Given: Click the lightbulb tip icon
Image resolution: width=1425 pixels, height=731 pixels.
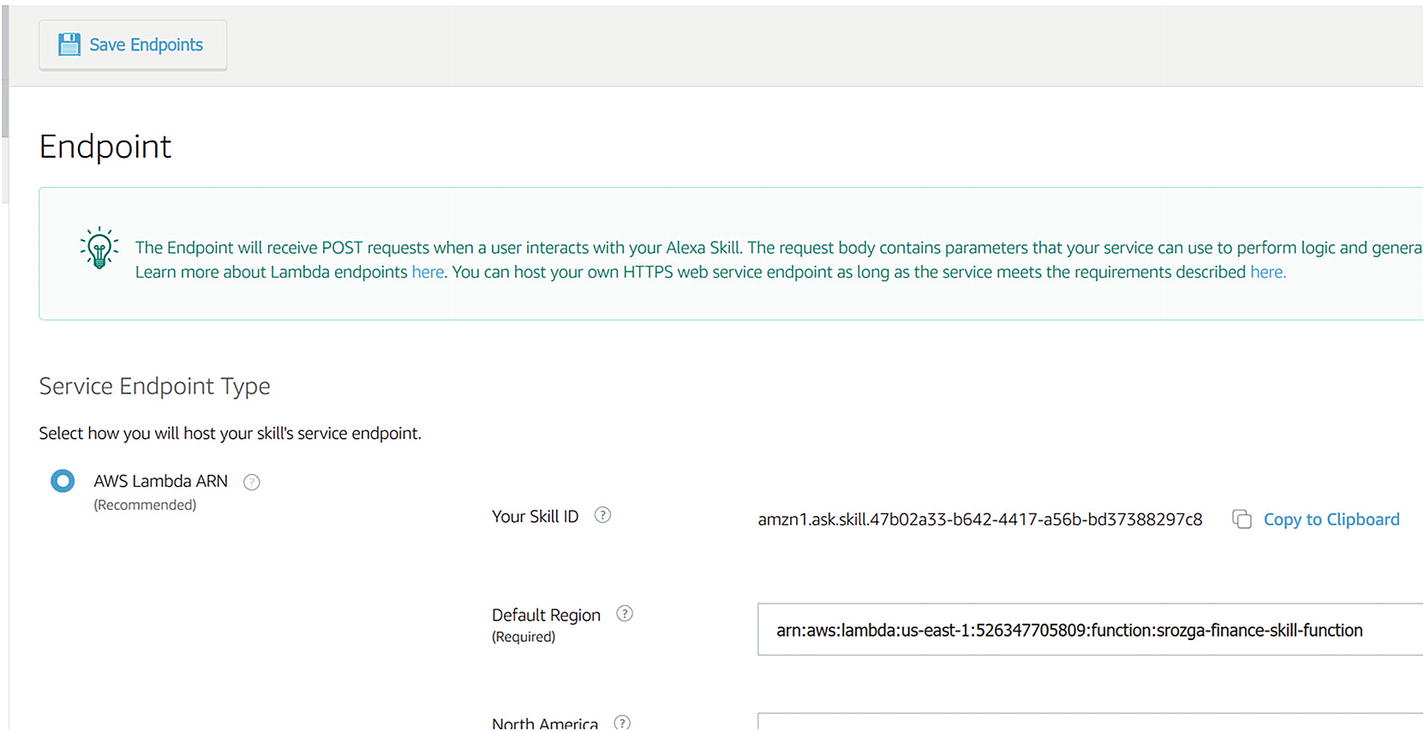Looking at the screenshot, I should [x=99, y=247].
